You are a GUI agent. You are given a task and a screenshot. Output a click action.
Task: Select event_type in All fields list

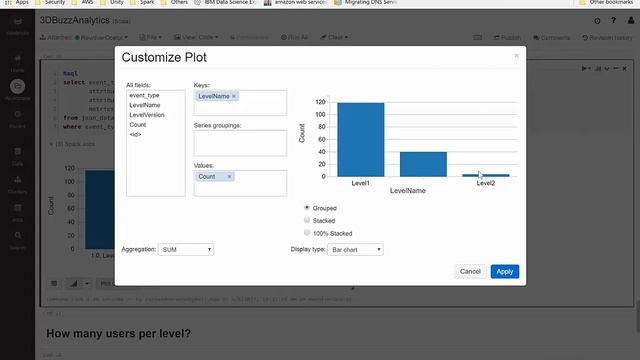click(144, 95)
